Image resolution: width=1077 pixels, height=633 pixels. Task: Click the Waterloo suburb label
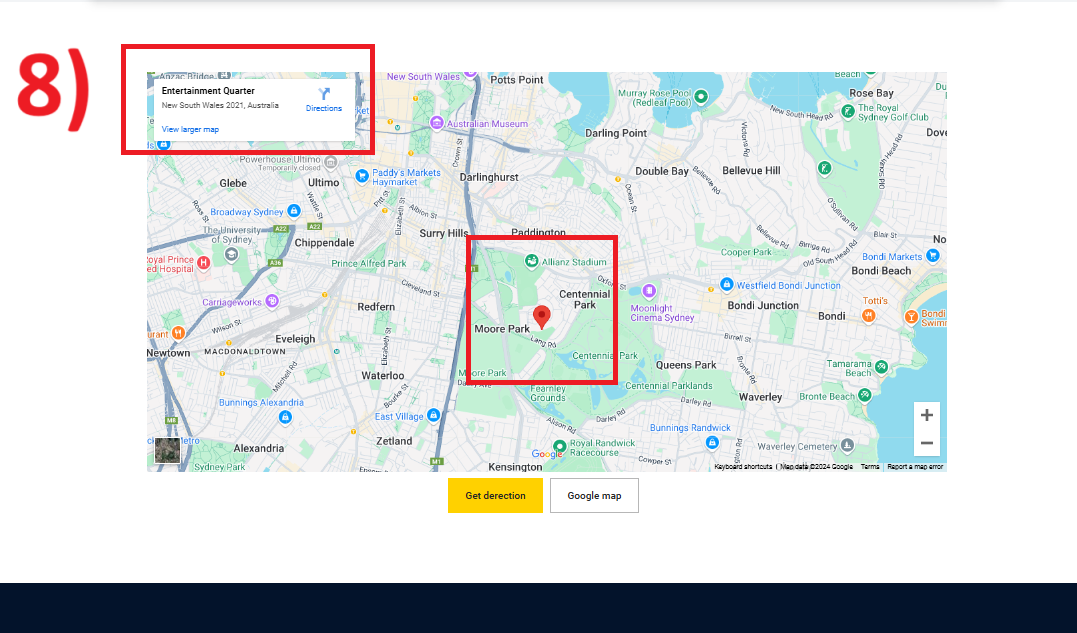pyautogui.click(x=383, y=376)
